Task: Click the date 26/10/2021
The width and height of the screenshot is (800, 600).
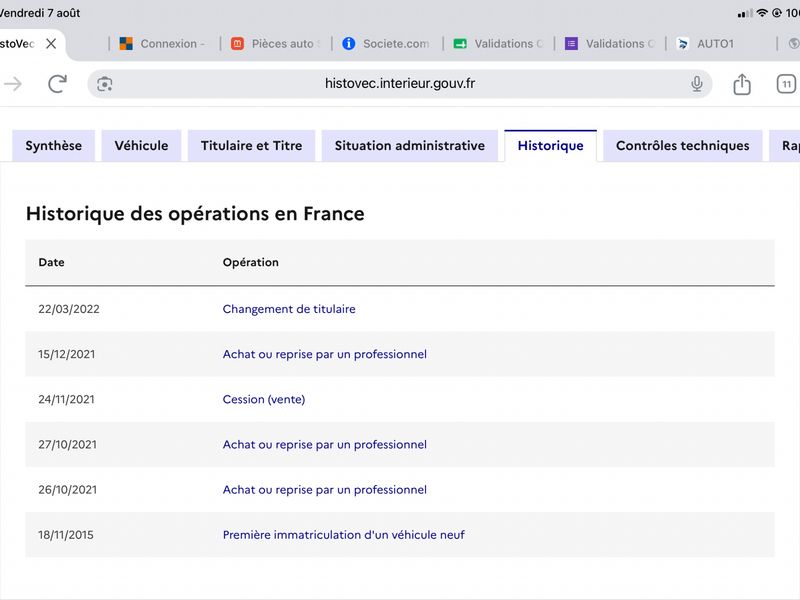Action: pos(67,490)
